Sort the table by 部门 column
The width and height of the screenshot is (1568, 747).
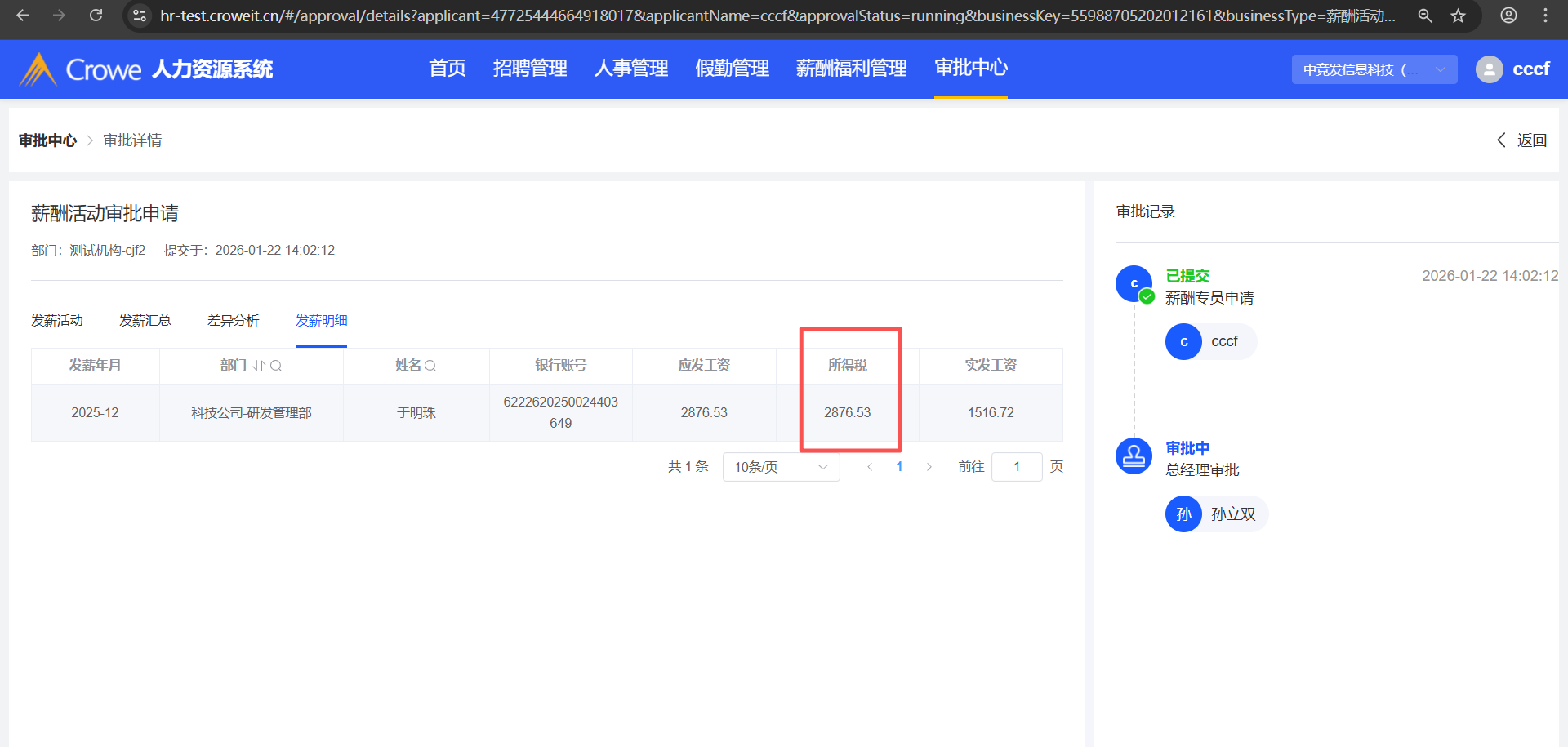(259, 366)
